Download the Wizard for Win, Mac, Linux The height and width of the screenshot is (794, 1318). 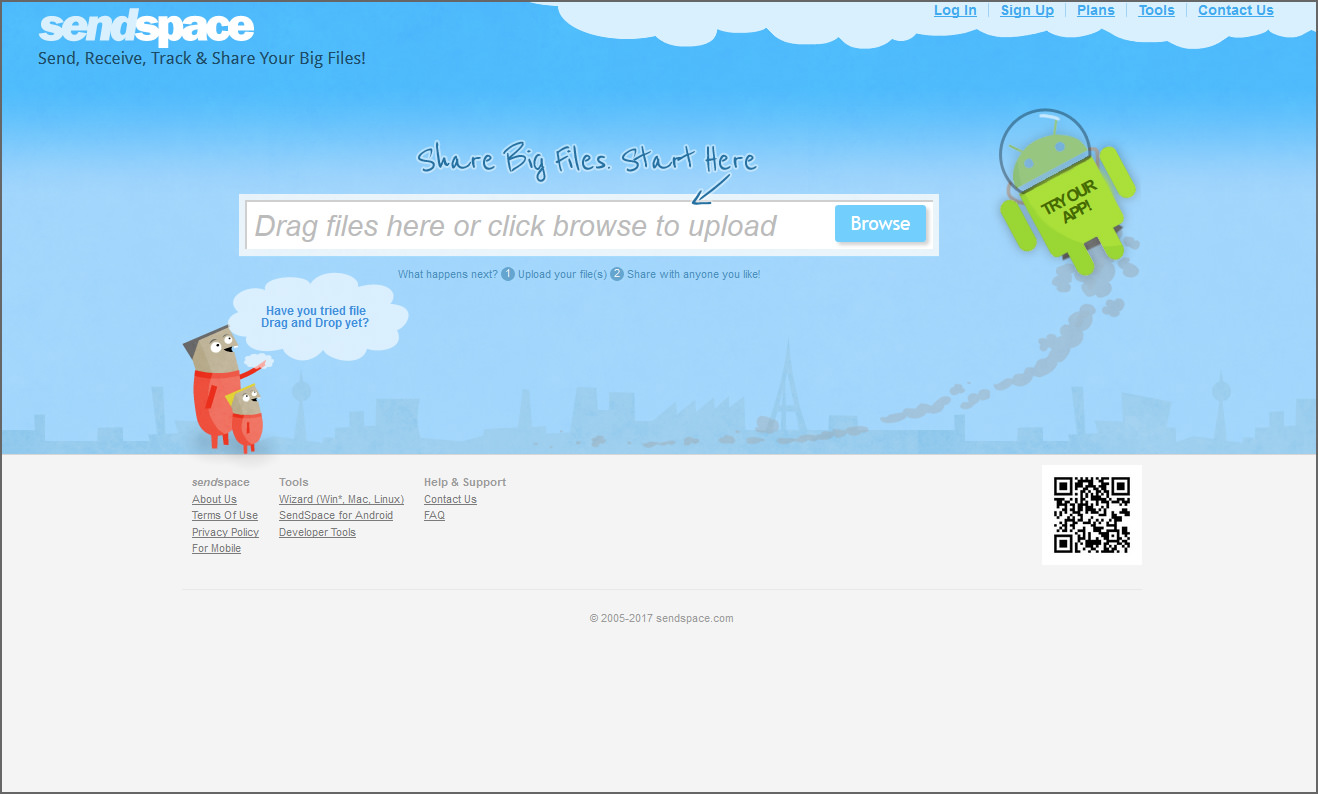(340, 499)
